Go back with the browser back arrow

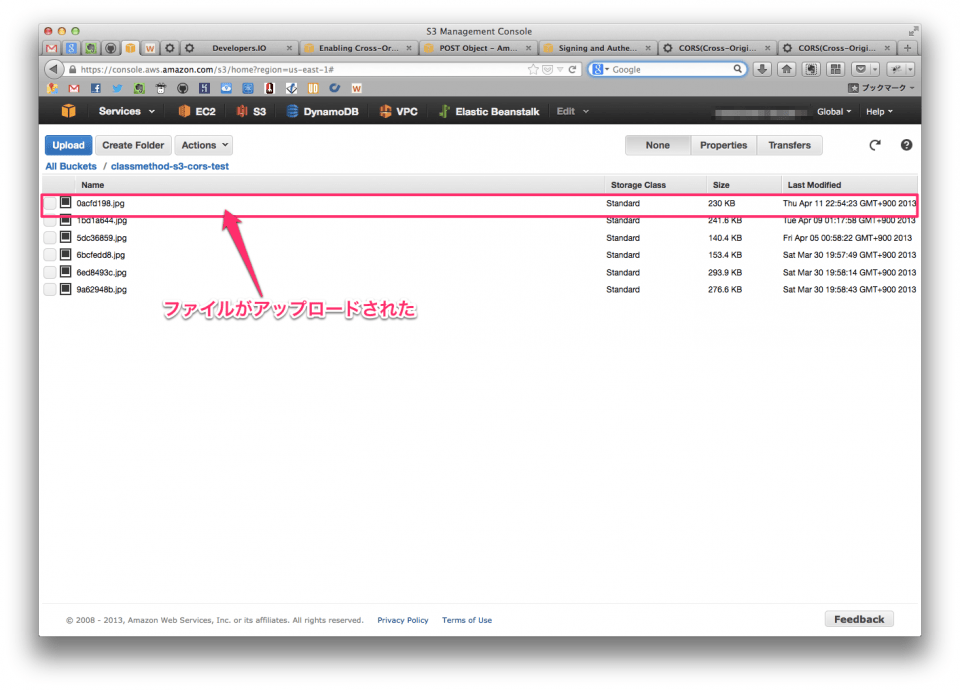pyautogui.click(x=54, y=69)
